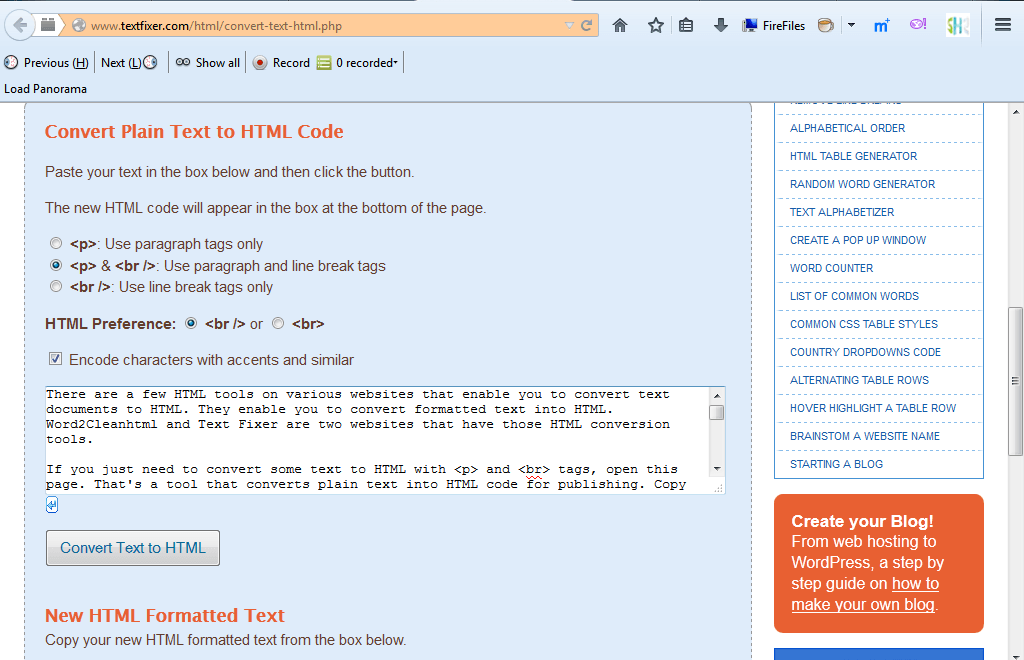Open the downloads arrow icon
The image size is (1024, 660).
tap(720, 25)
